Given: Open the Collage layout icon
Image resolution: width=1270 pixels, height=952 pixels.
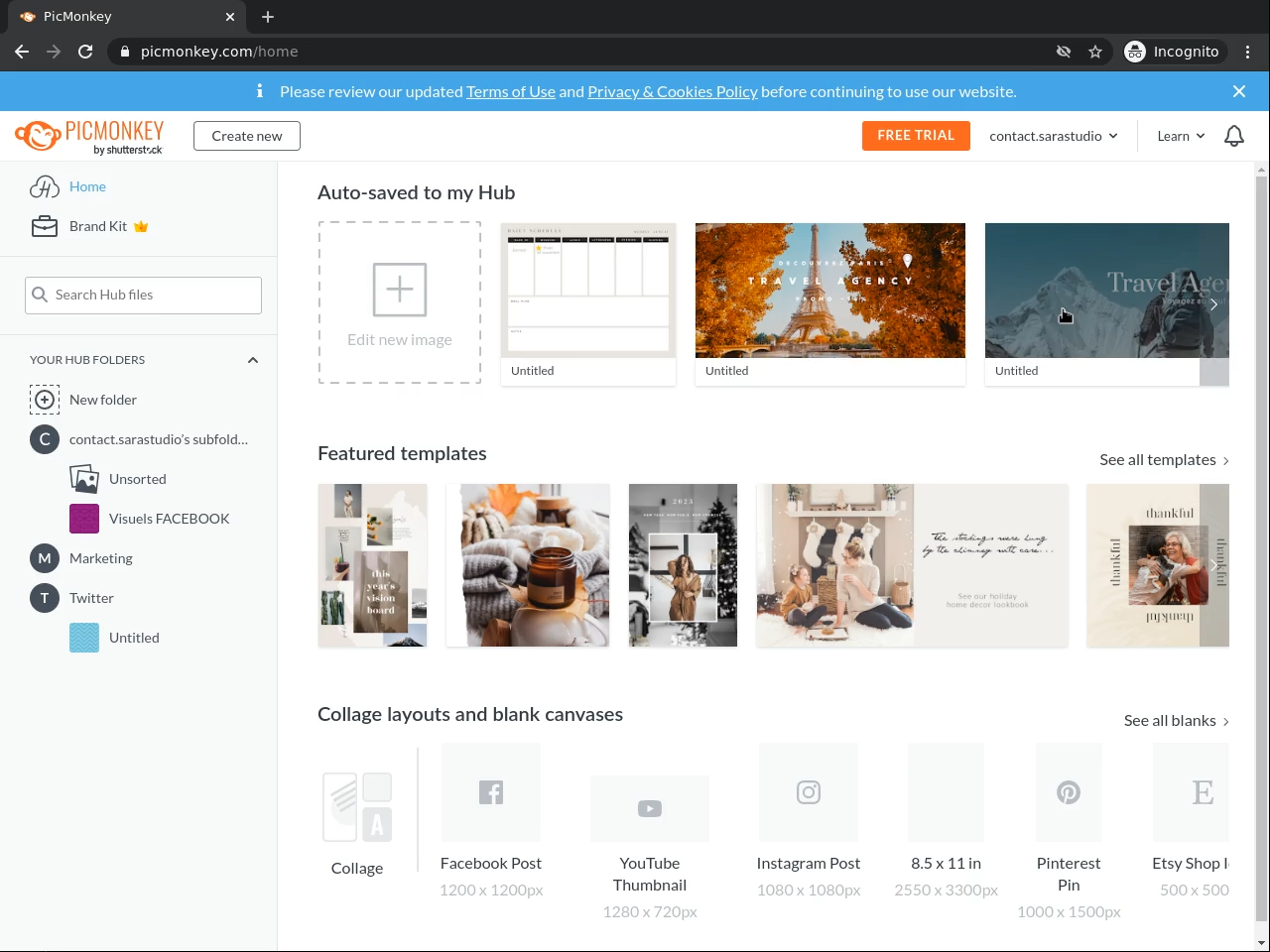Looking at the screenshot, I should click(357, 807).
